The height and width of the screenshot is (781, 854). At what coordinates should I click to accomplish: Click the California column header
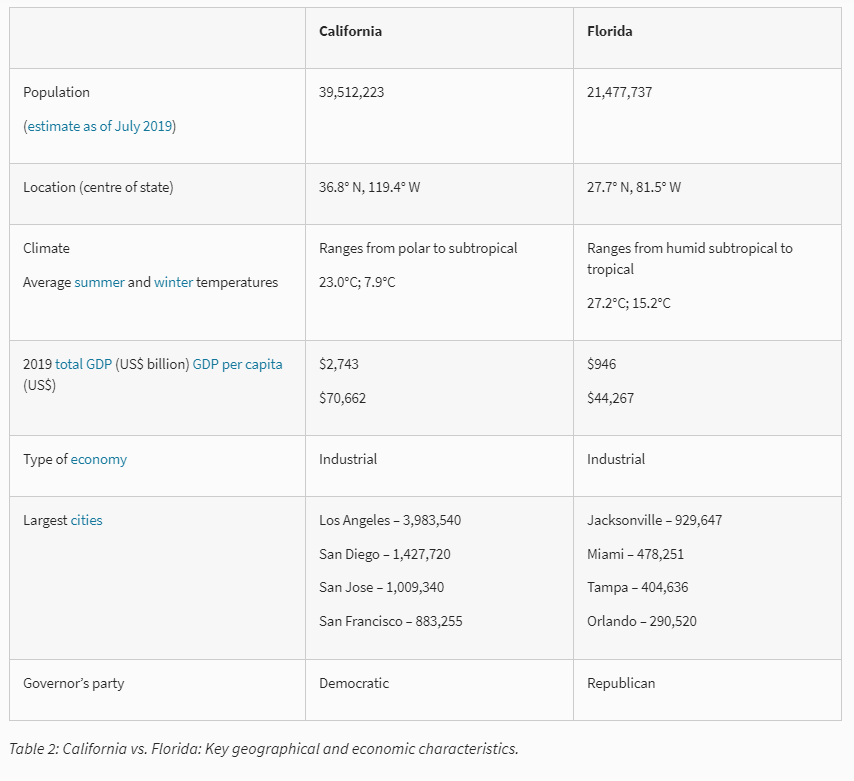[x=350, y=31]
